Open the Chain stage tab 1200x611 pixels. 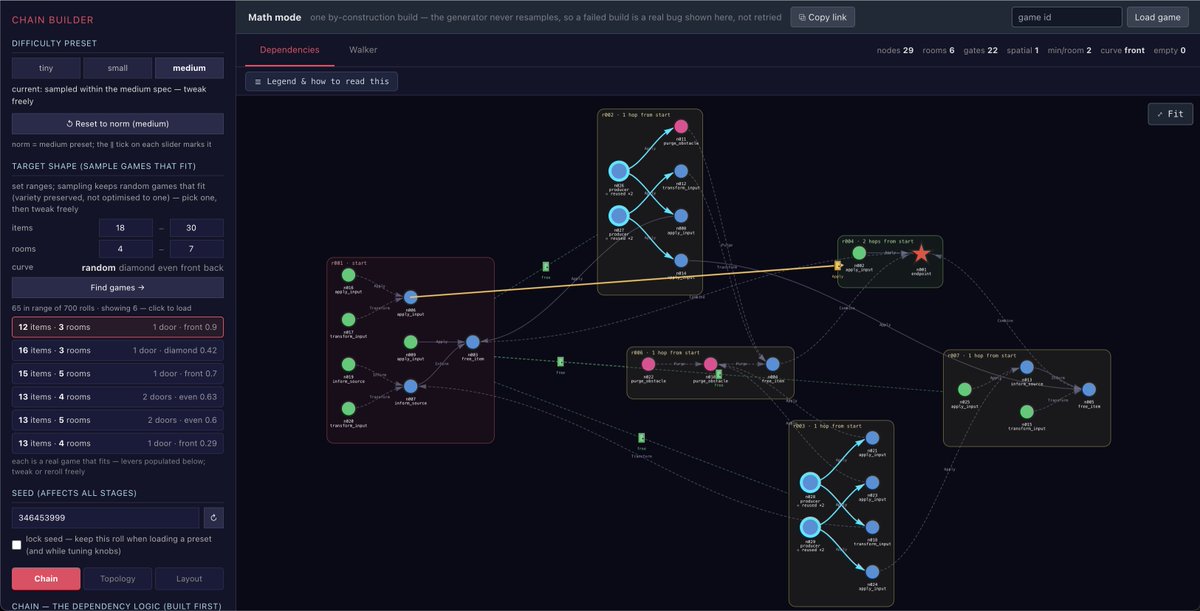[x=46, y=578]
